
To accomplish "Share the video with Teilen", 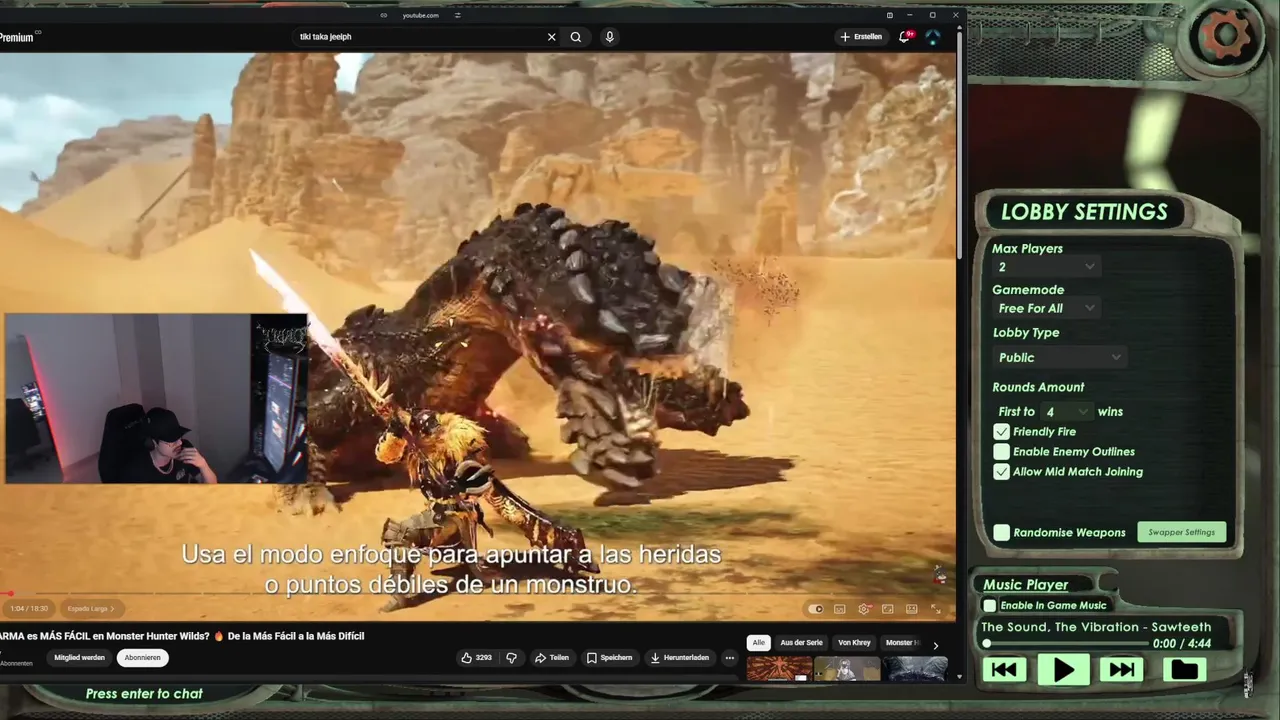I will (551, 658).
